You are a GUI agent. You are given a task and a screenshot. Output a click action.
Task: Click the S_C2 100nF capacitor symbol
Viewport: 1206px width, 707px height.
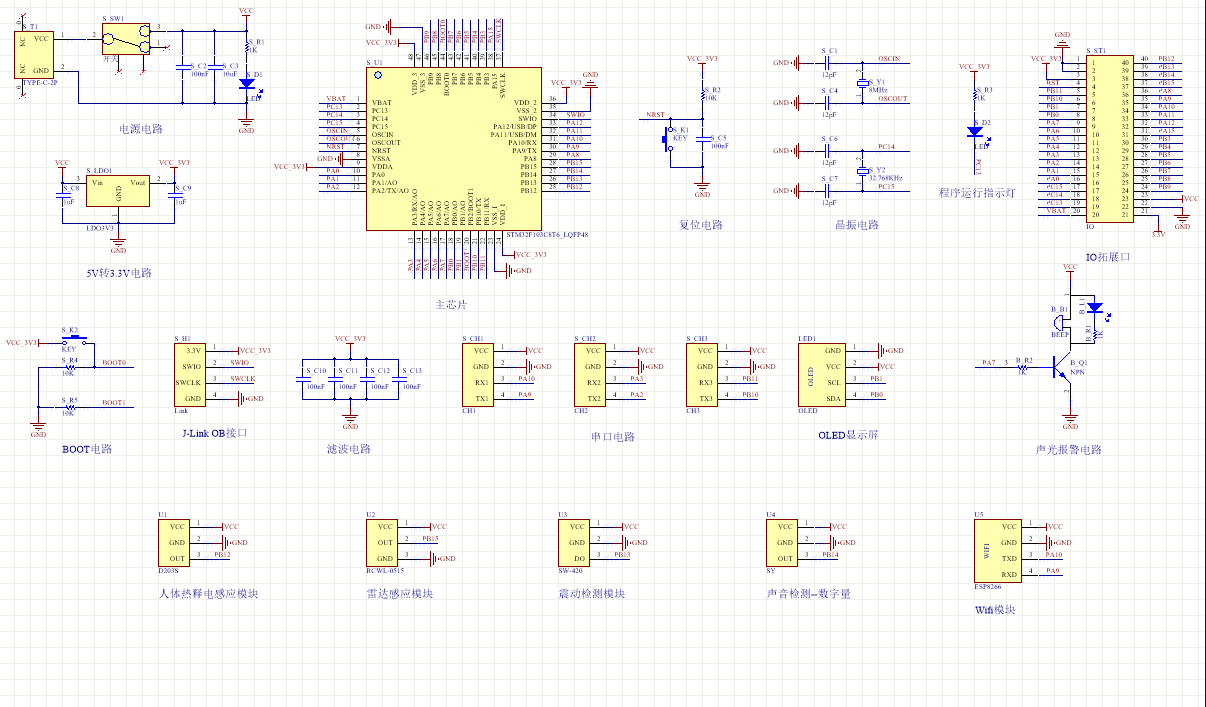pos(183,67)
